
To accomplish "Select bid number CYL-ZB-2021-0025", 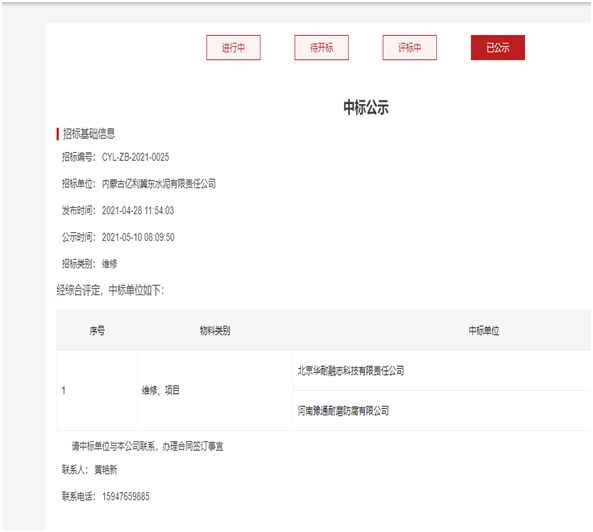I will click(x=135, y=157).
